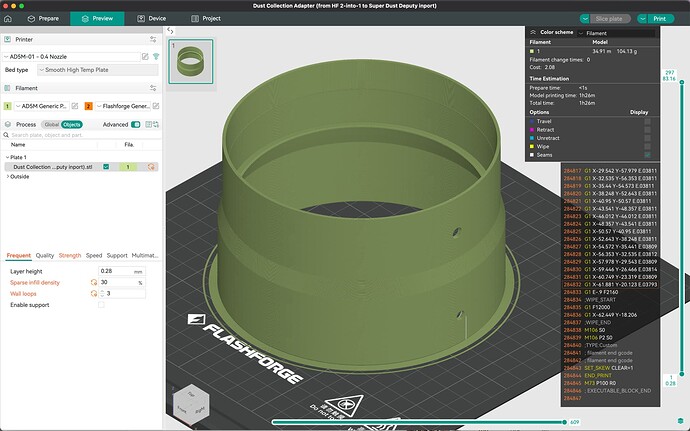Enable Wipe display checkbox
The width and height of the screenshot is (690, 431).
(x=647, y=147)
